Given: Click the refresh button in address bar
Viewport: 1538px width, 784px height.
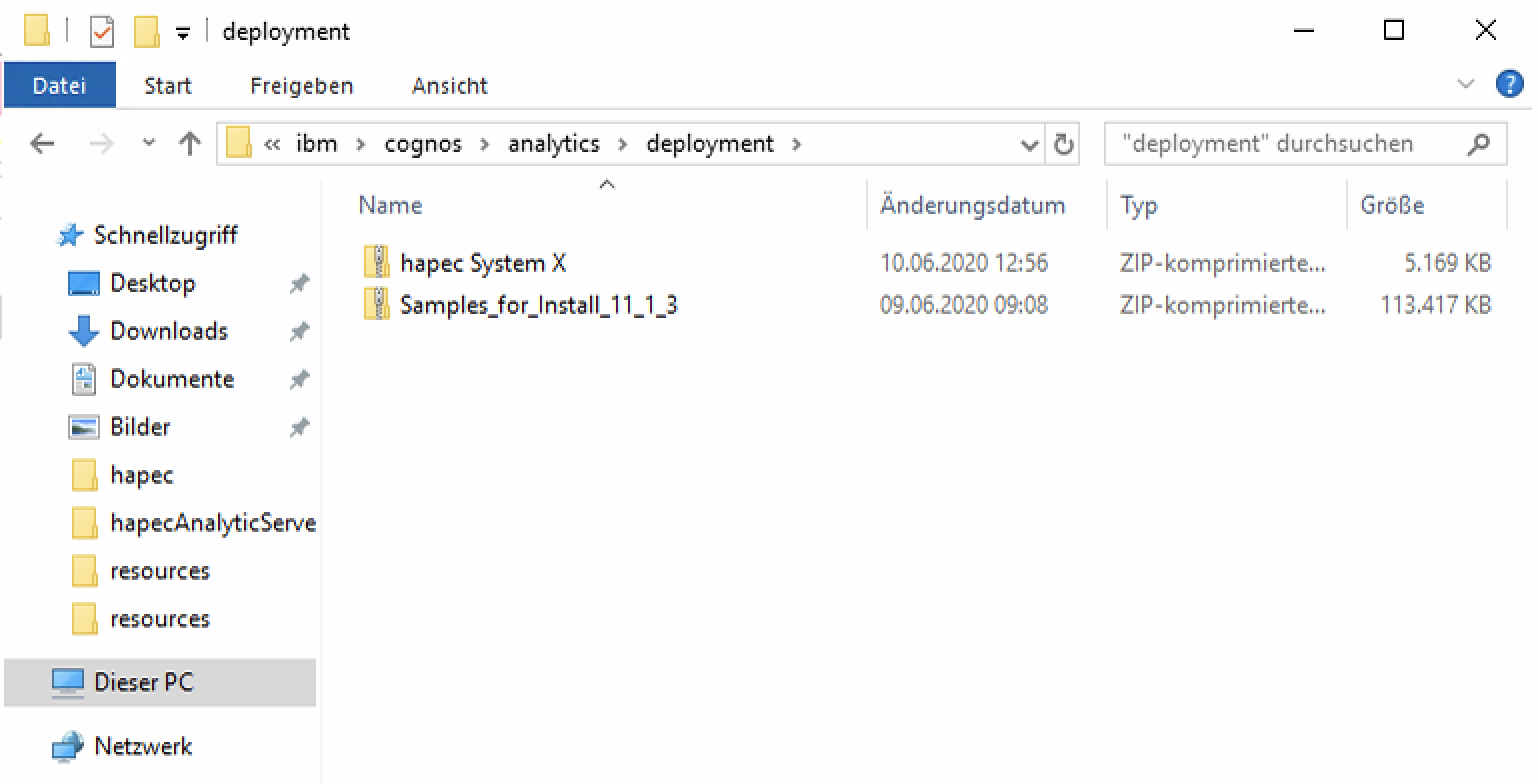Looking at the screenshot, I should click(1064, 145).
